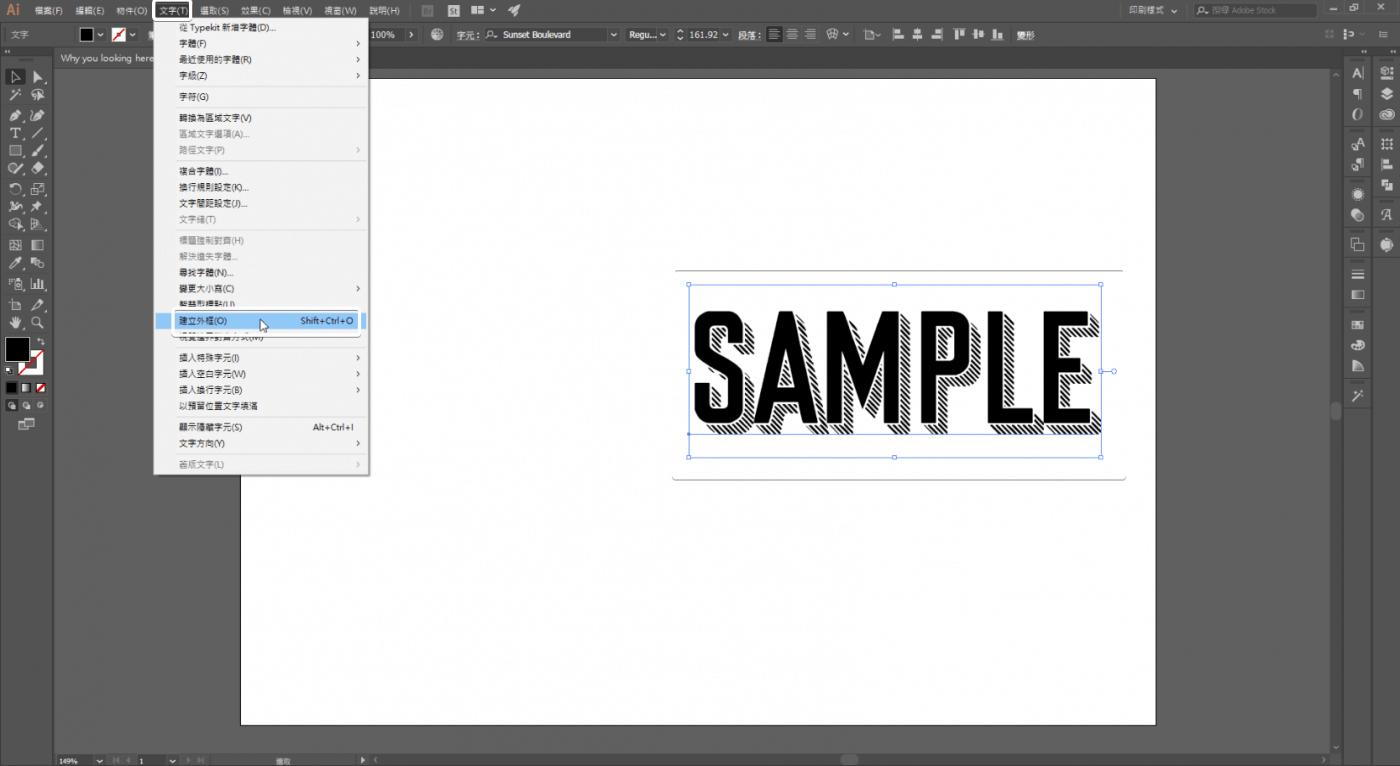
Task: Open the Paragraph panel icon in the dock
Action: pos(1357,94)
